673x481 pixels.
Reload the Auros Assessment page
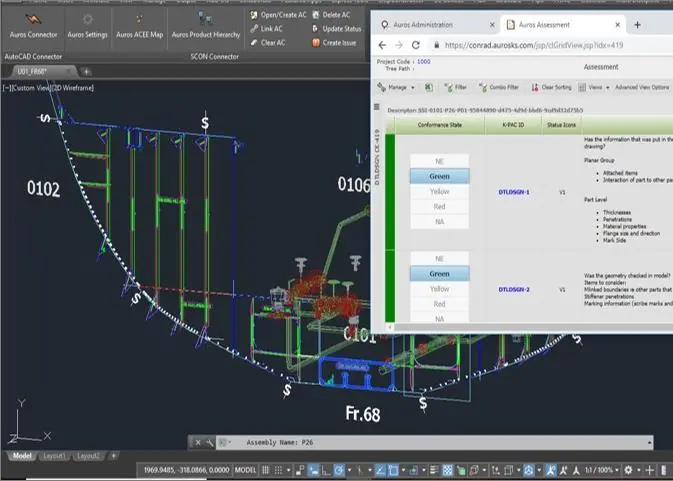pos(415,45)
